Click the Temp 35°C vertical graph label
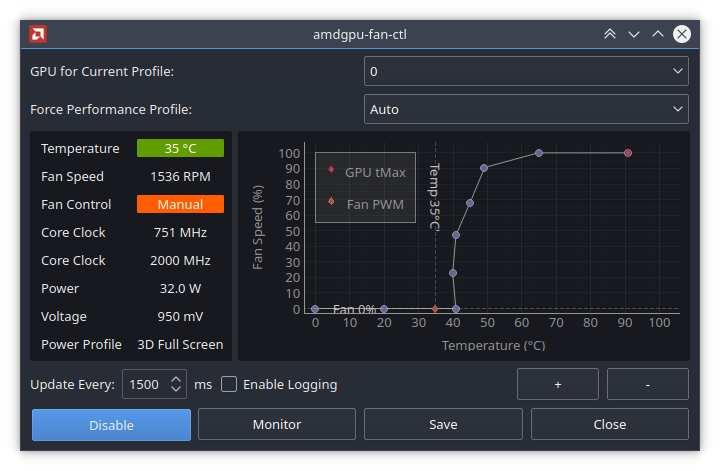Image resolution: width=720 pixels, height=471 pixels. point(435,196)
